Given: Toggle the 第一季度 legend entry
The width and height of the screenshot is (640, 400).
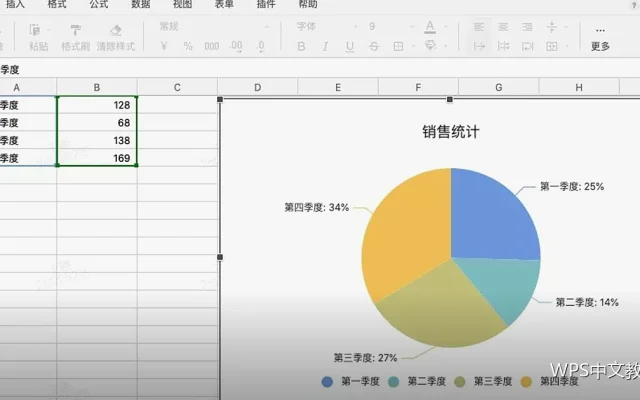Looking at the screenshot, I should tap(351, 382).
